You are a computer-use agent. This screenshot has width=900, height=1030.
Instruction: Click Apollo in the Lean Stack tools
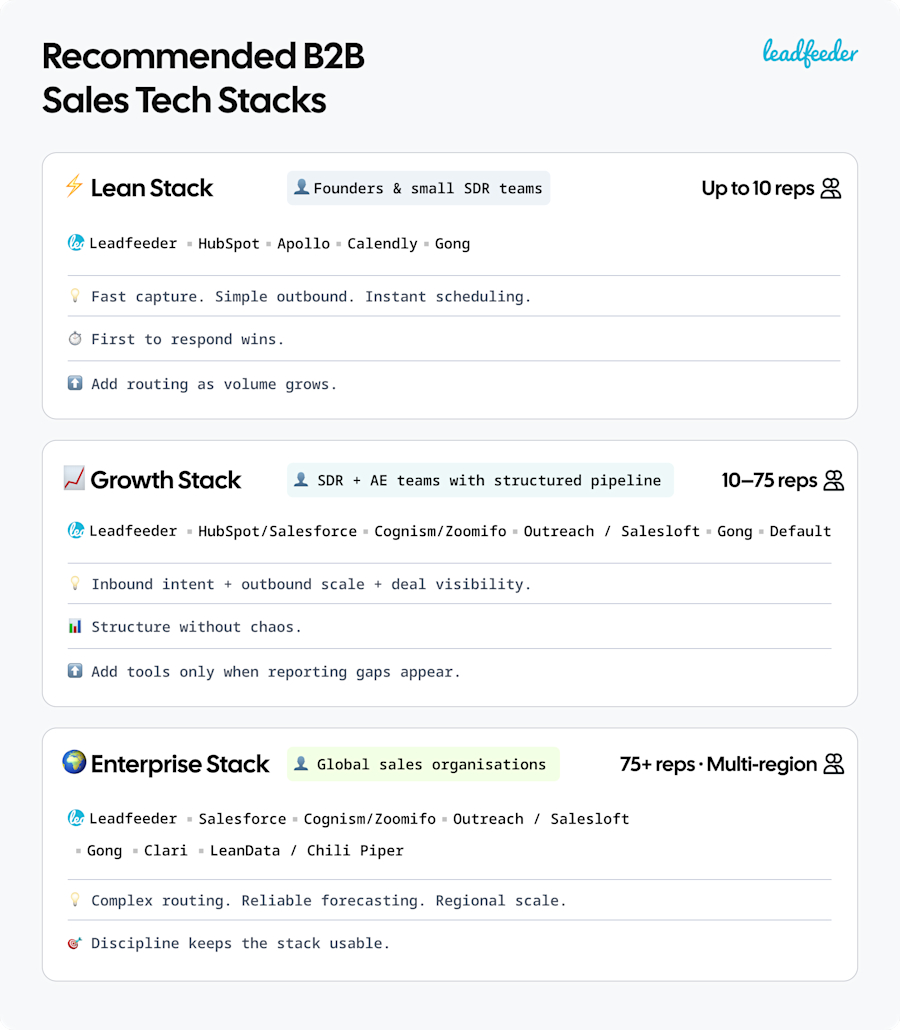point(304,243)
